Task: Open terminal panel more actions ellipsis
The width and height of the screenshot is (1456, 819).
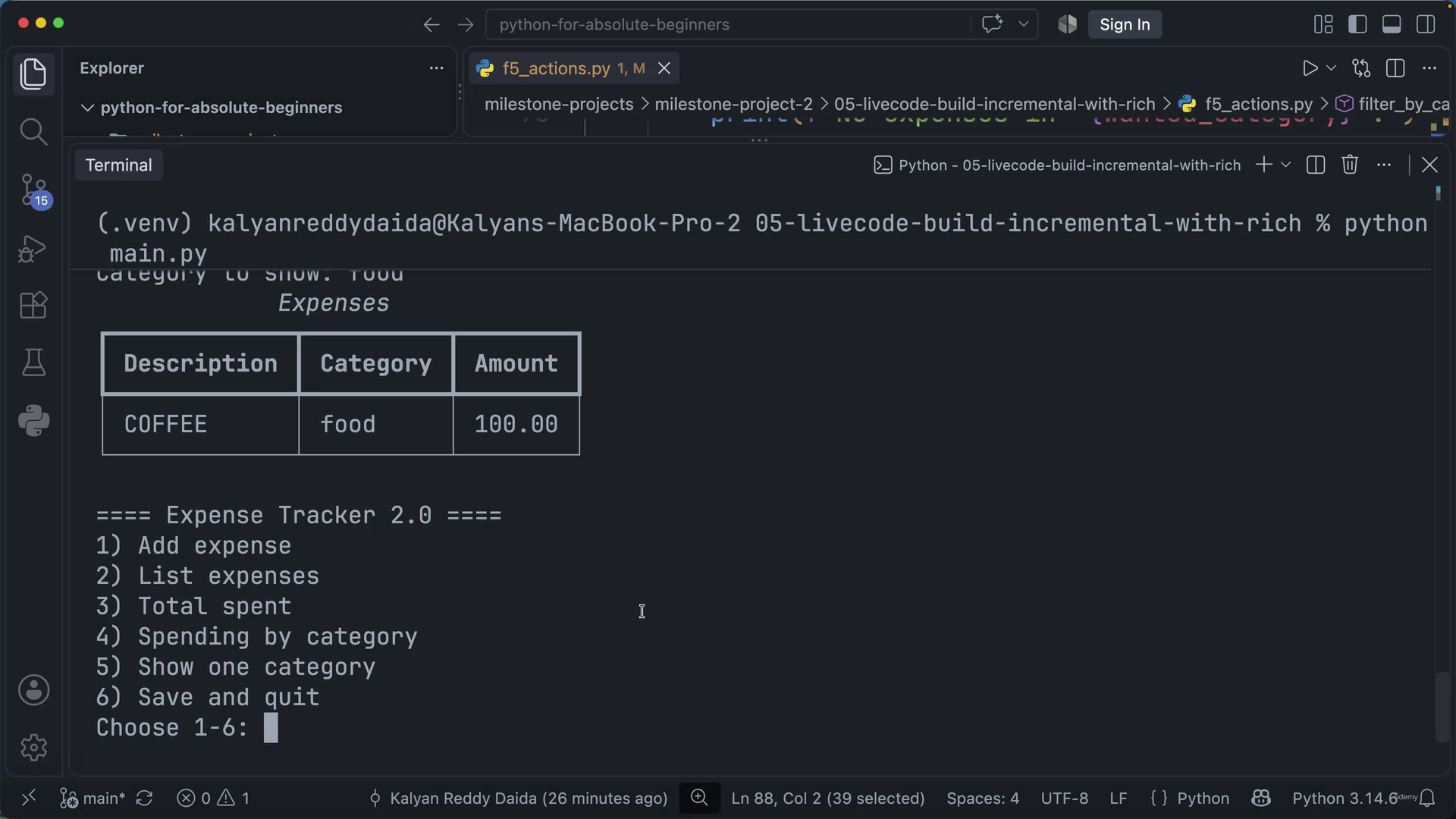Action: 1384,165
